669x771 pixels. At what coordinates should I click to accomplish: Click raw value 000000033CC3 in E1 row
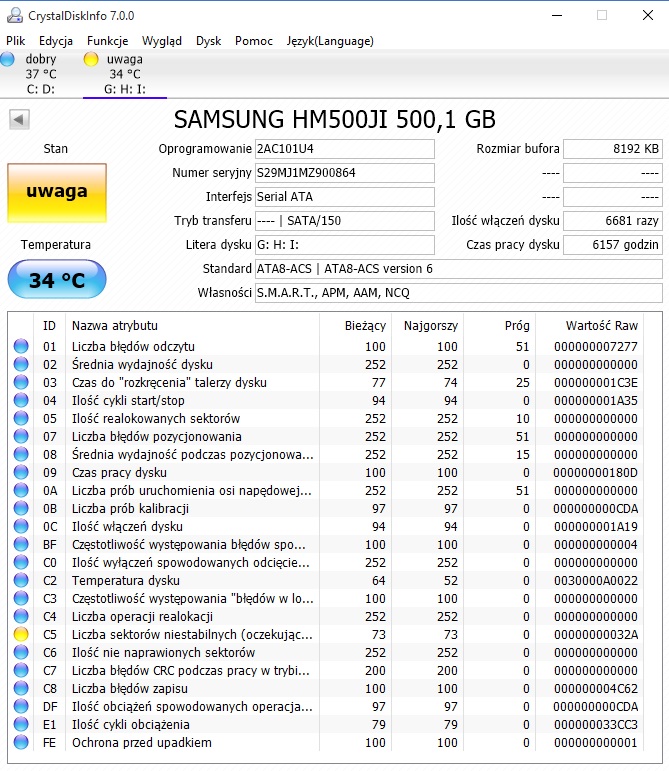coord(596,725)
